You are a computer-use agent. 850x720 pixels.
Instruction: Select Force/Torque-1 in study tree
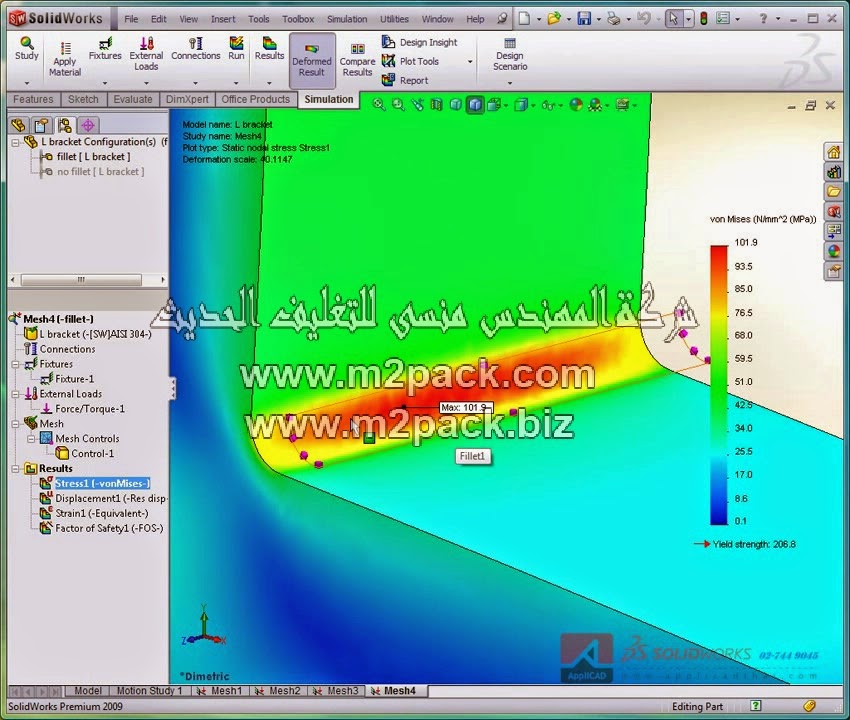[89, 409]
